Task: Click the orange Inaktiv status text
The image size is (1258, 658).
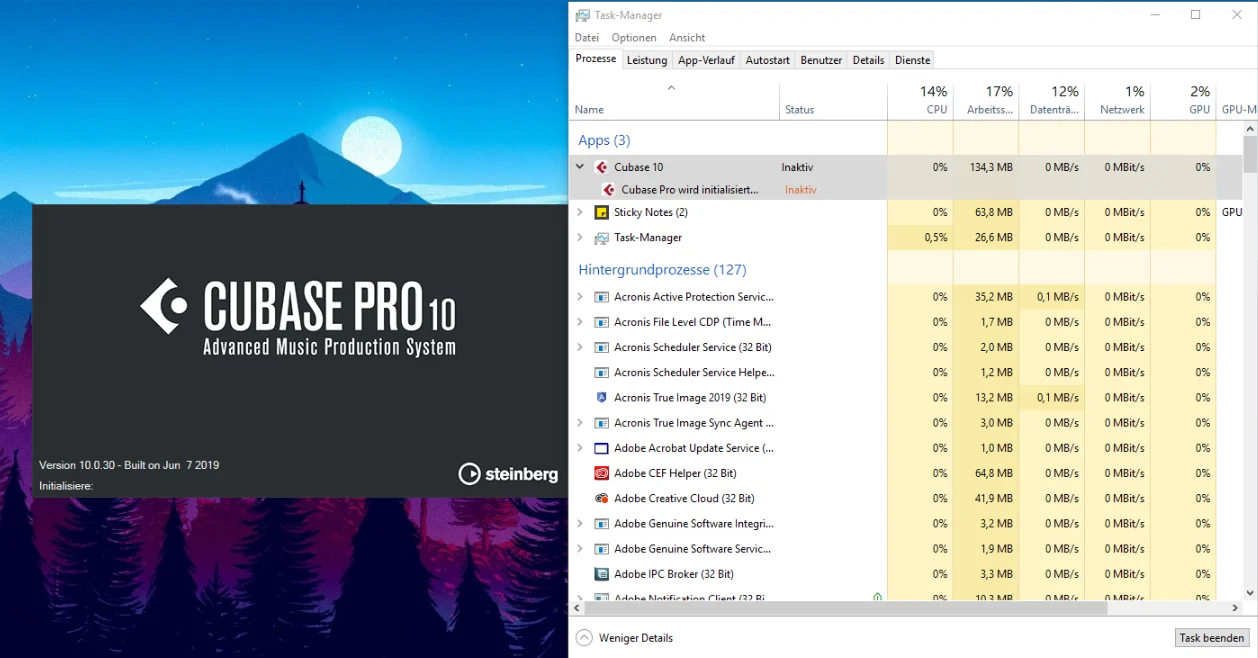Action: click(x=801, y=190)
